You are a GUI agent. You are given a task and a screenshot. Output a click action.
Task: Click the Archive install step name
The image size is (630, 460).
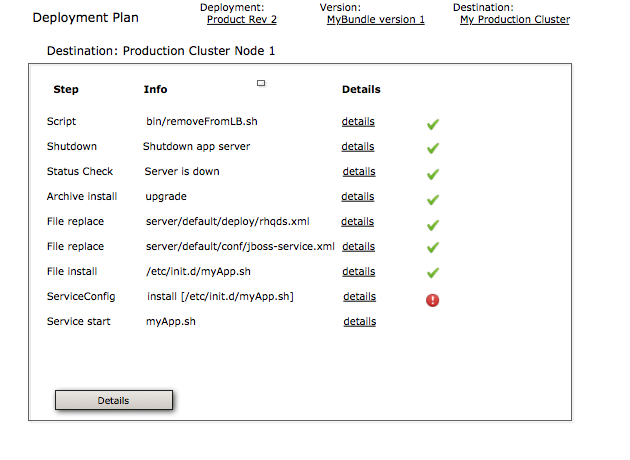(x=82, y=196)
